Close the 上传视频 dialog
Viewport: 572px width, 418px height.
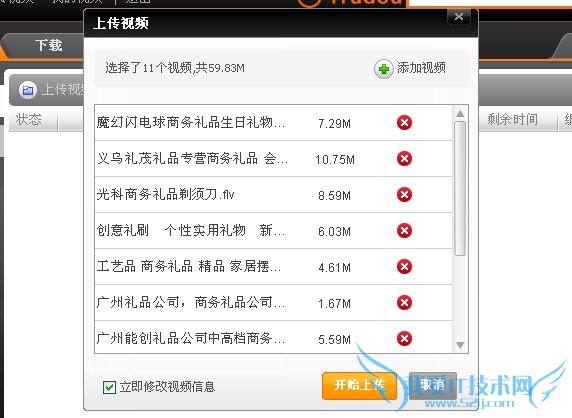click(x=459, y=17)
